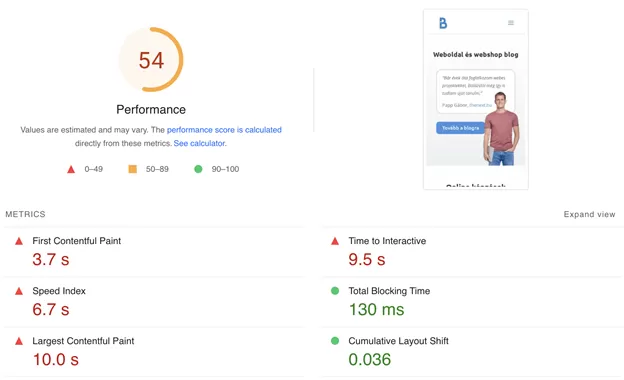Click the 'Weboldal és webshop blog' heading in preview
Image resolution: width=624 pixels, height=380 pixels.
tap(476, 55)
